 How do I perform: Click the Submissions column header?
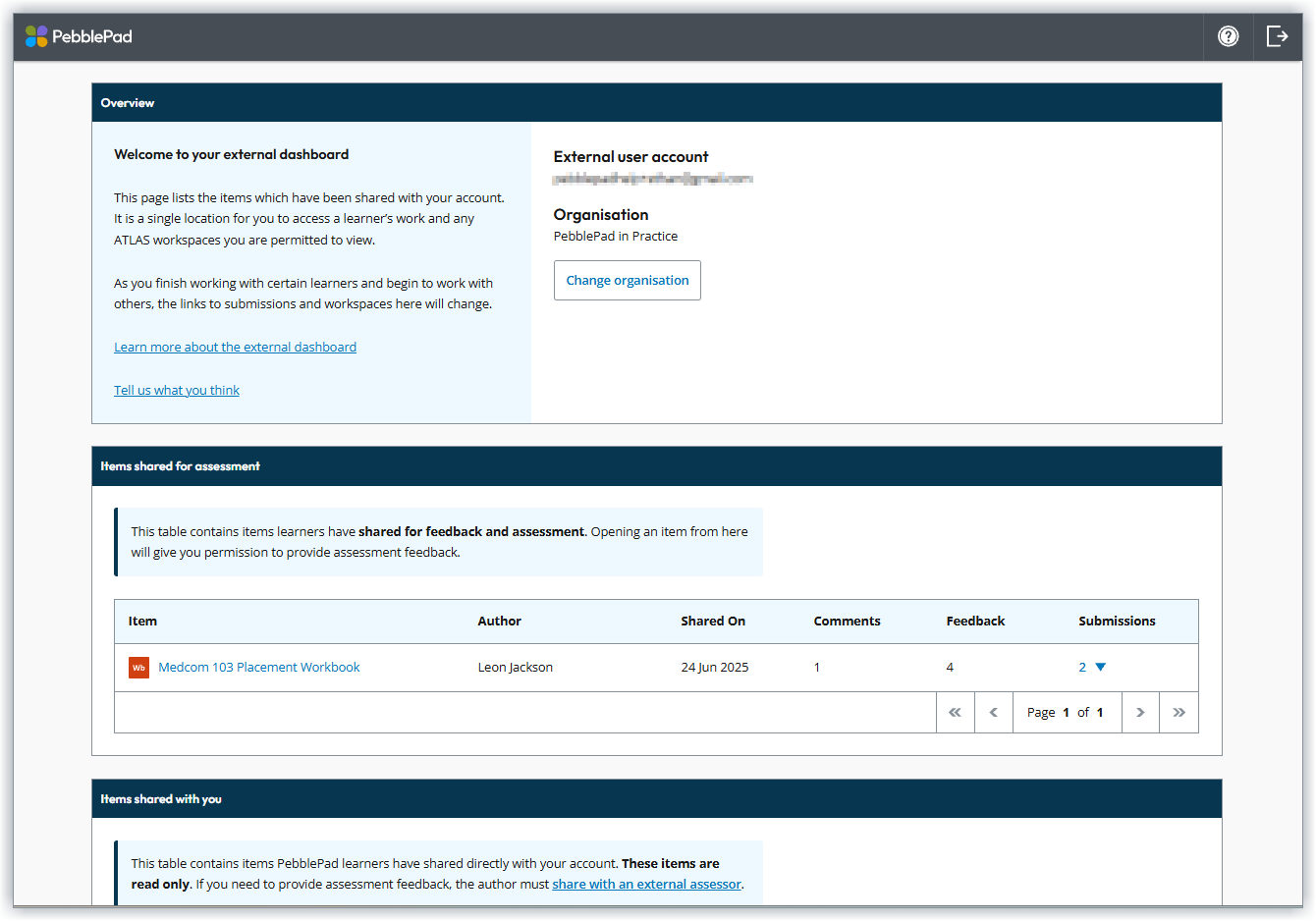point(1117,622)
